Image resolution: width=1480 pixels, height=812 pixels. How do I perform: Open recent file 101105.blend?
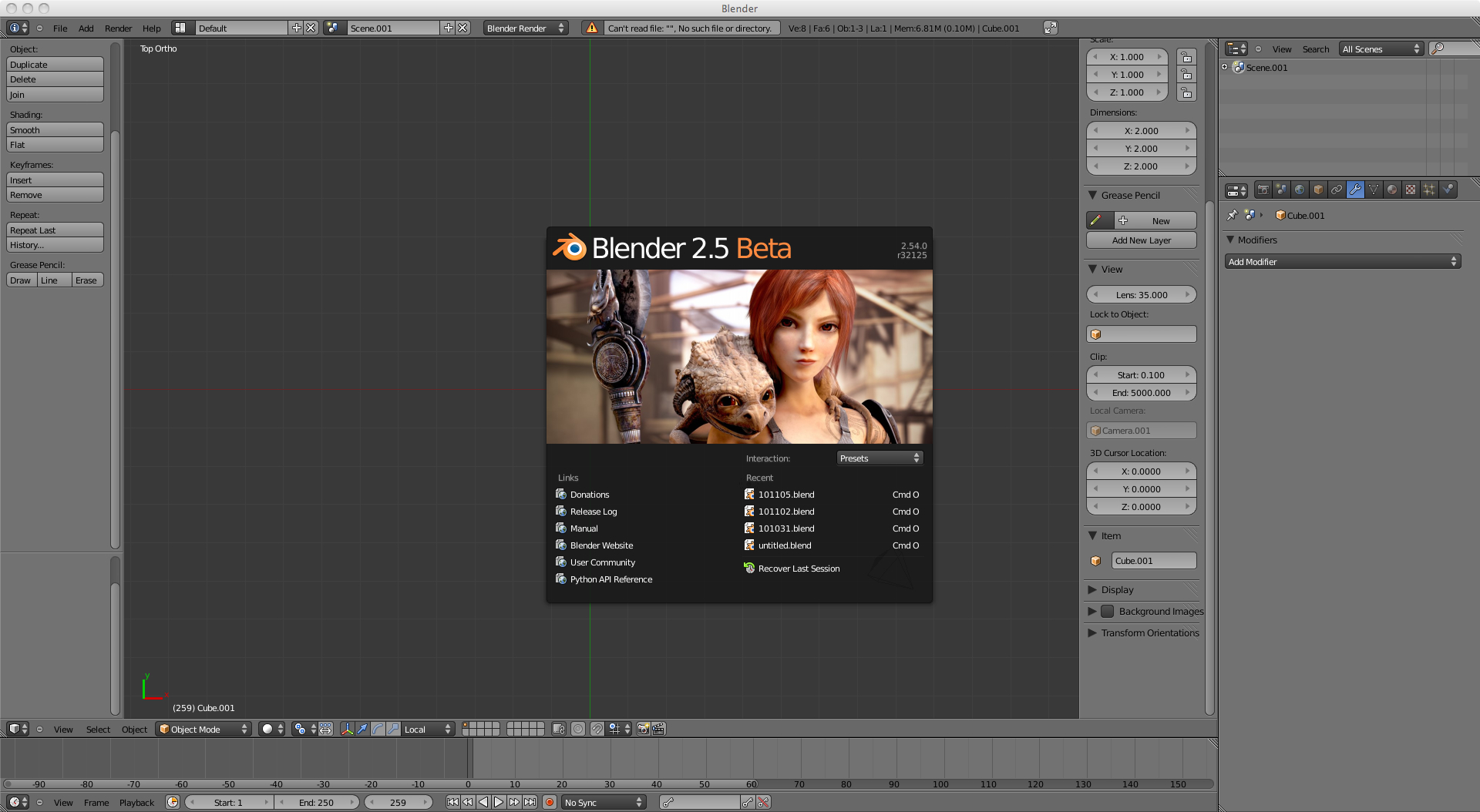786,495
